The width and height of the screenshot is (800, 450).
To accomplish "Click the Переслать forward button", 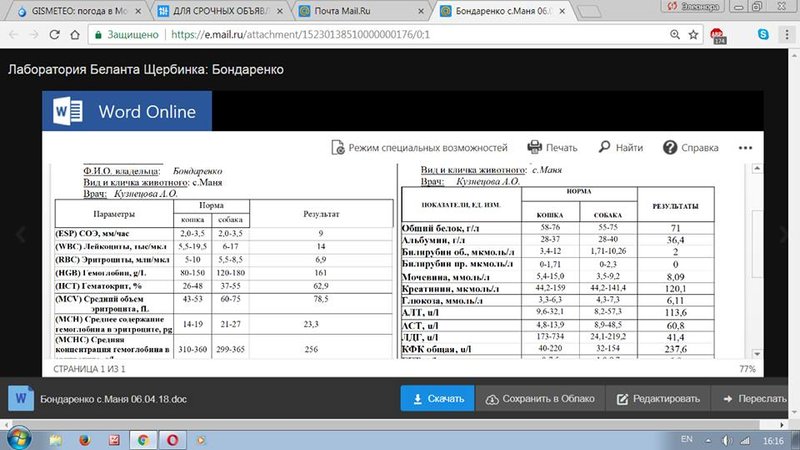I will pos(755,398).
